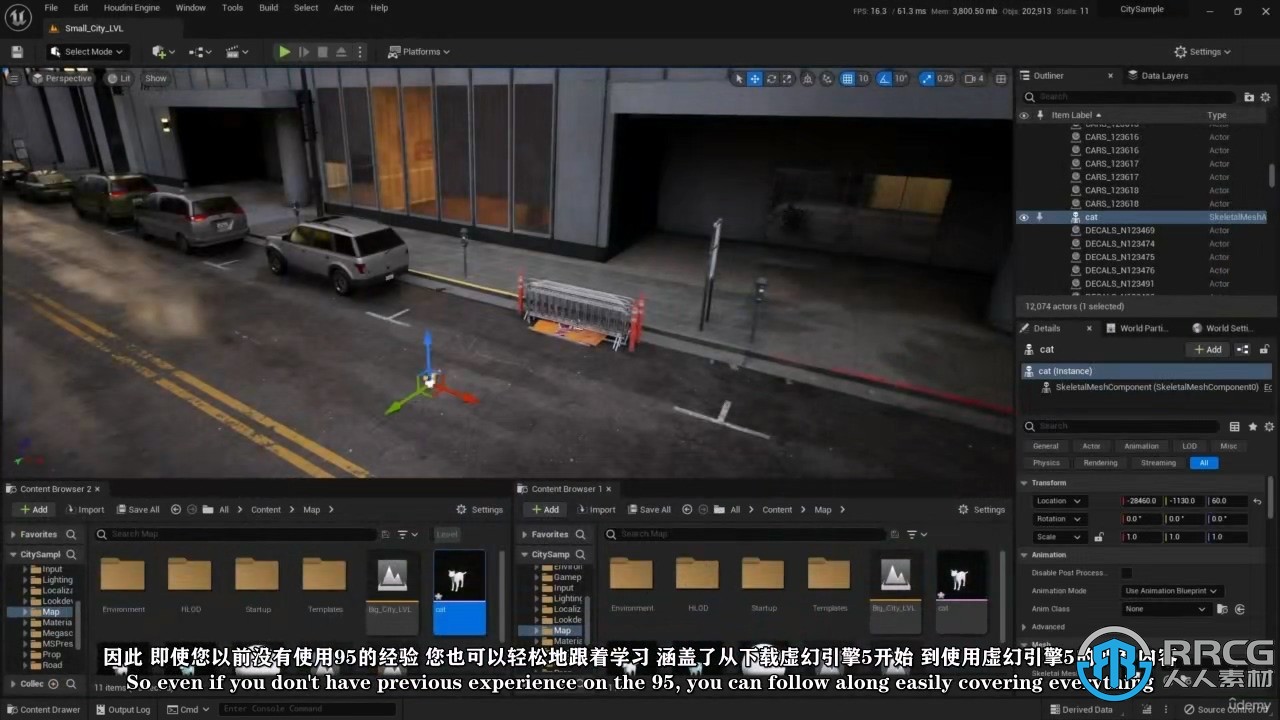Screen dimensions: 1280x720
Task: Select DECALS_N123474 in the Outliner
Action: point(1119,244)
